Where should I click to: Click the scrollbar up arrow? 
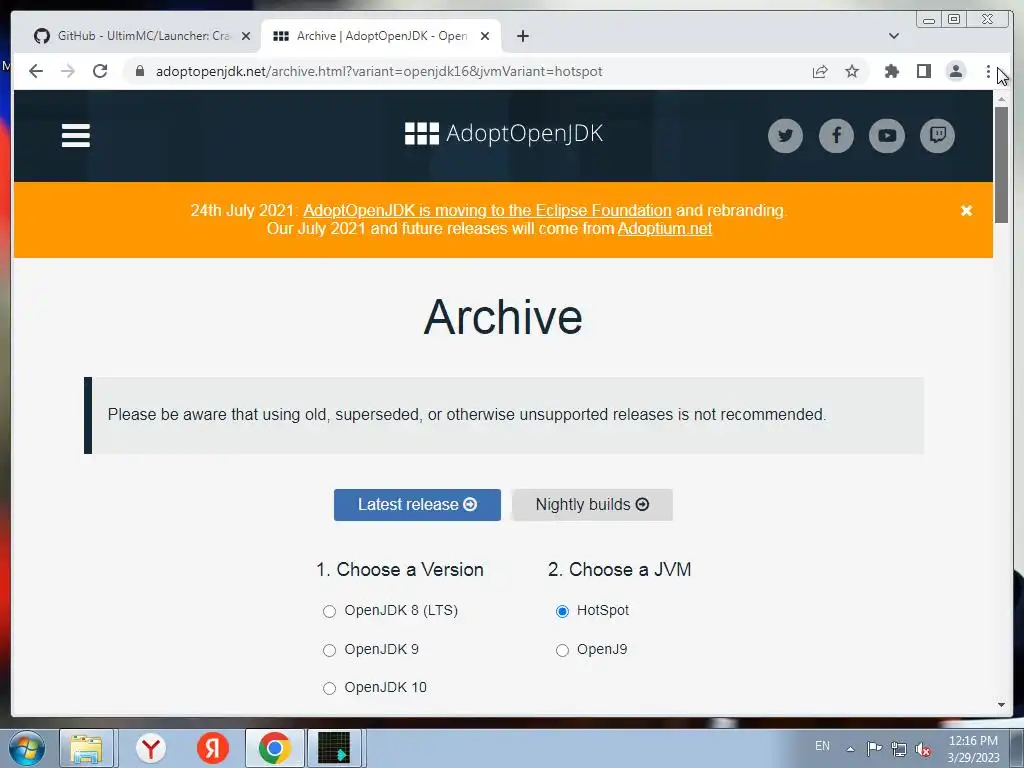(1001, 99)
